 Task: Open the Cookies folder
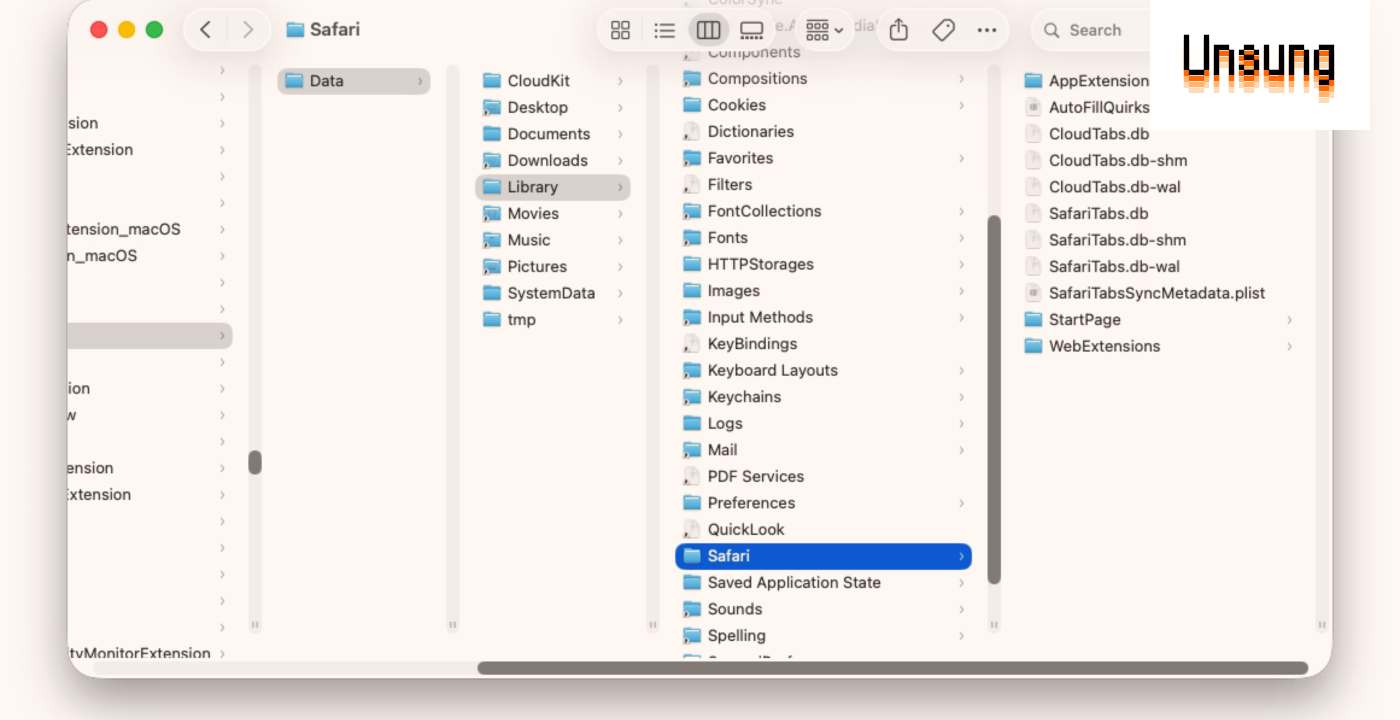click(x=736, y=105)
